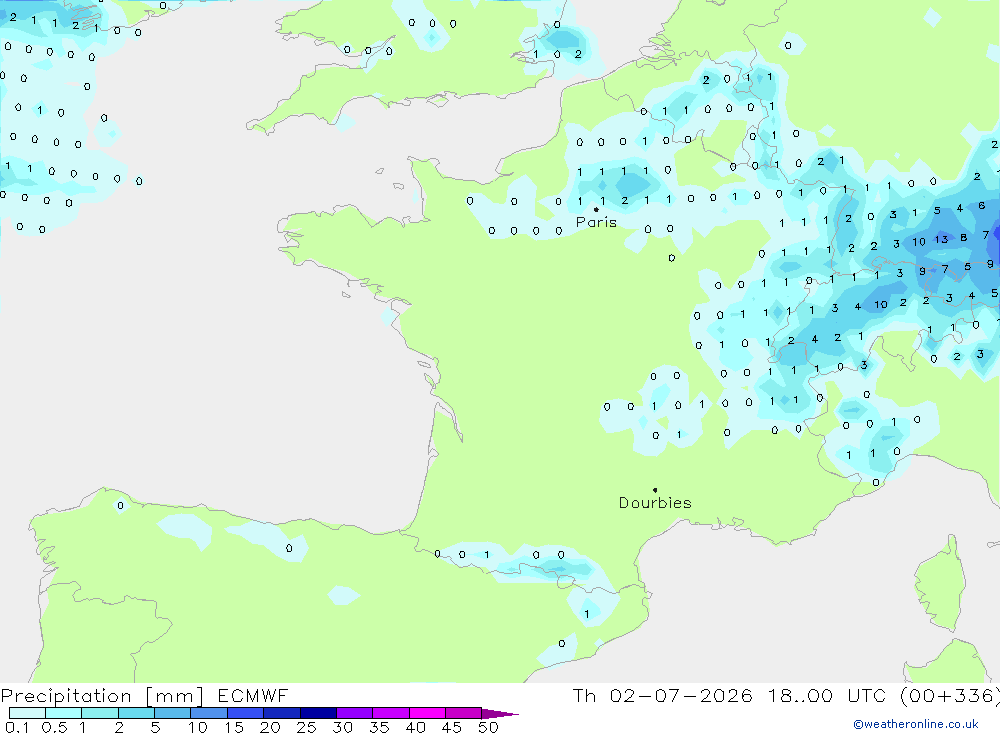Pick the 5–10 mm legend swatch

tap(173, 713)
